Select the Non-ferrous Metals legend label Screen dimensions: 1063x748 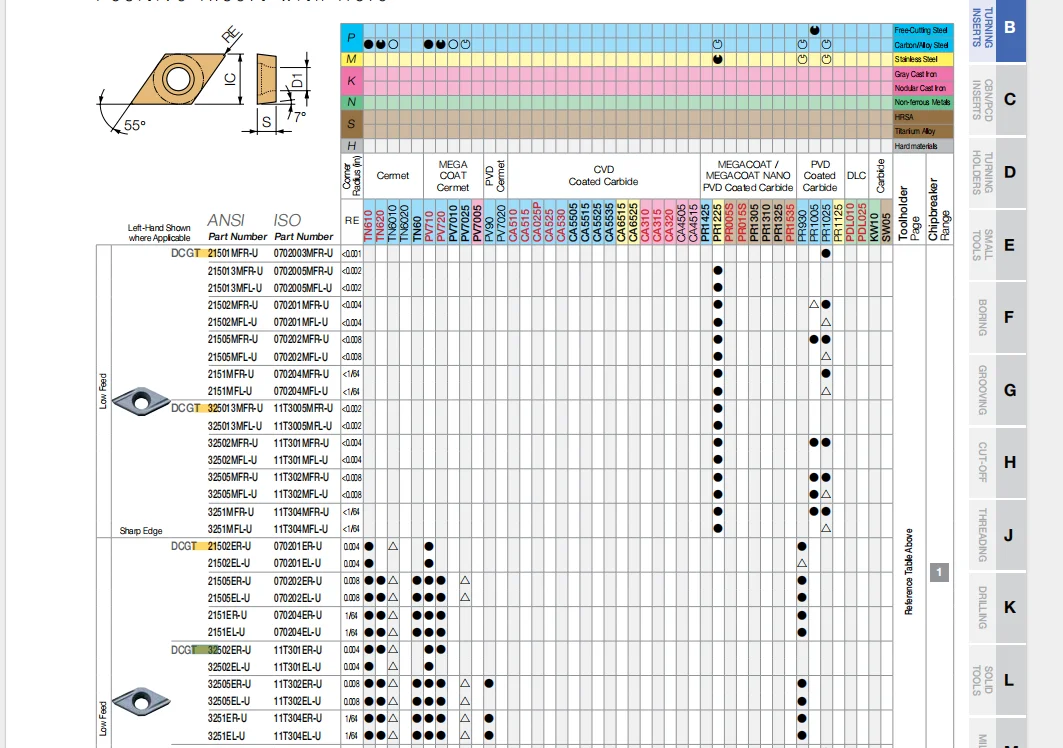pos(922,102)
